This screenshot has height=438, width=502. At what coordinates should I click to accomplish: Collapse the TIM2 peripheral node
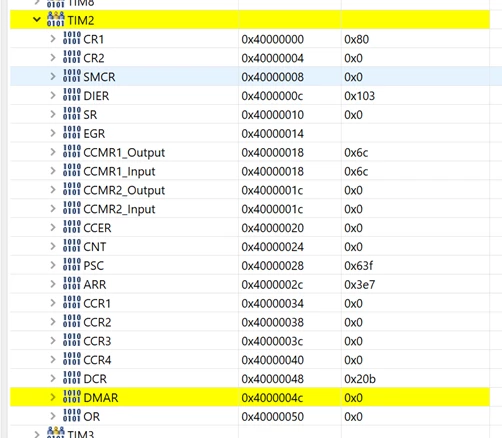pyautogui.click(x=37, y=20)
